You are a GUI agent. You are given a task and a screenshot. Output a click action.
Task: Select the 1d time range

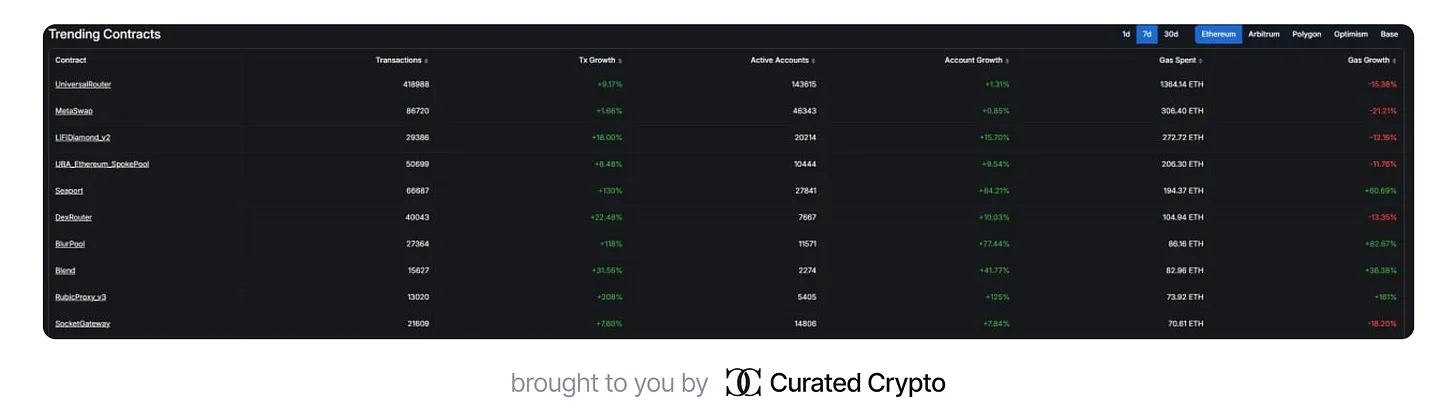tap(1126, 34)
